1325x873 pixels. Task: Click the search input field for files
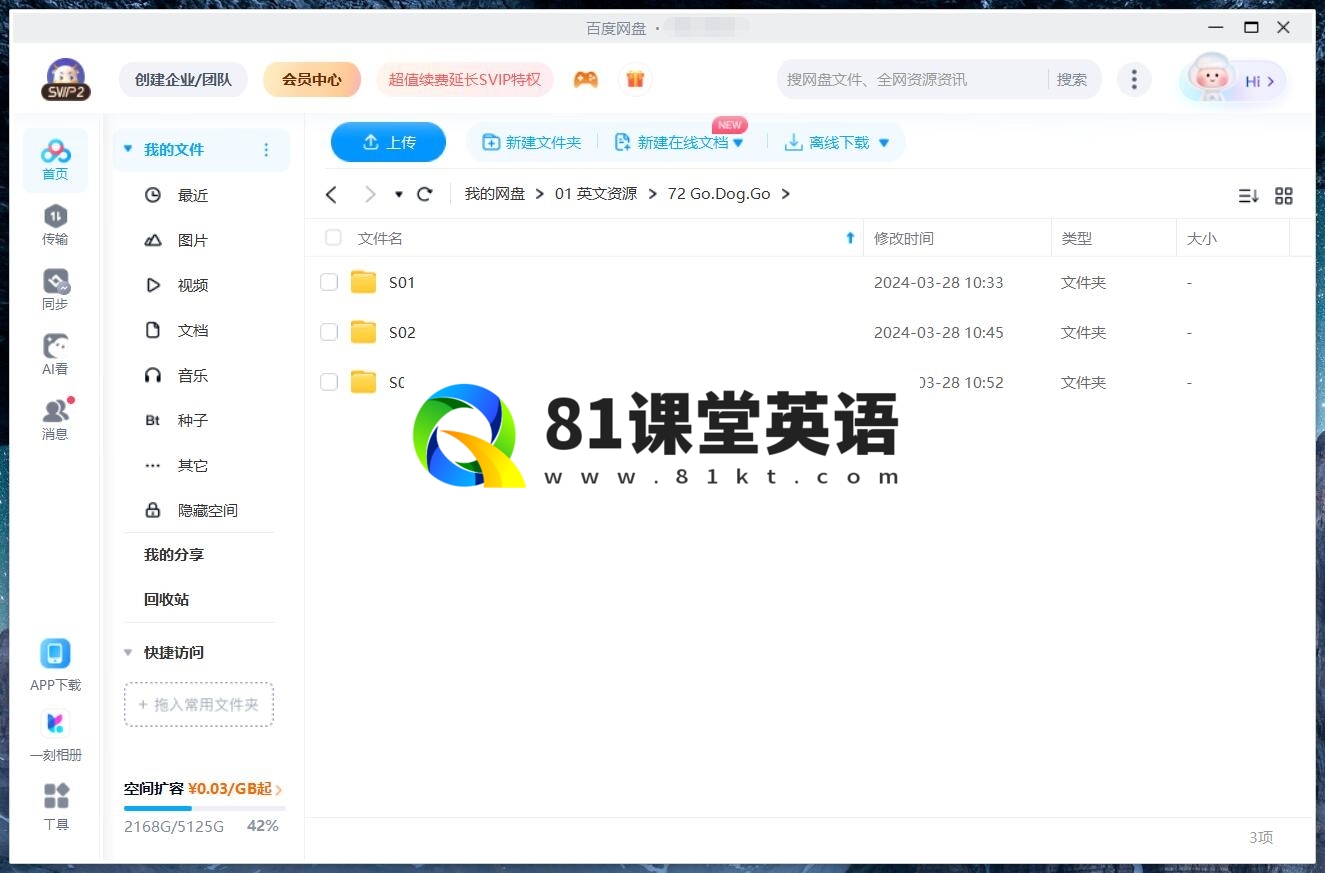coord(910,79)
